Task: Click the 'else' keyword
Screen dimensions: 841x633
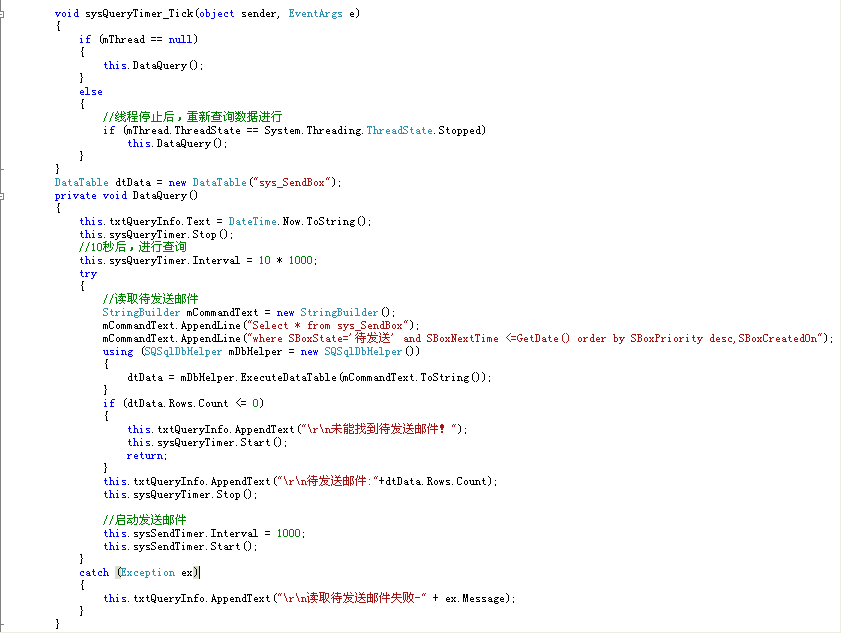Action: (x=91, y=92)
